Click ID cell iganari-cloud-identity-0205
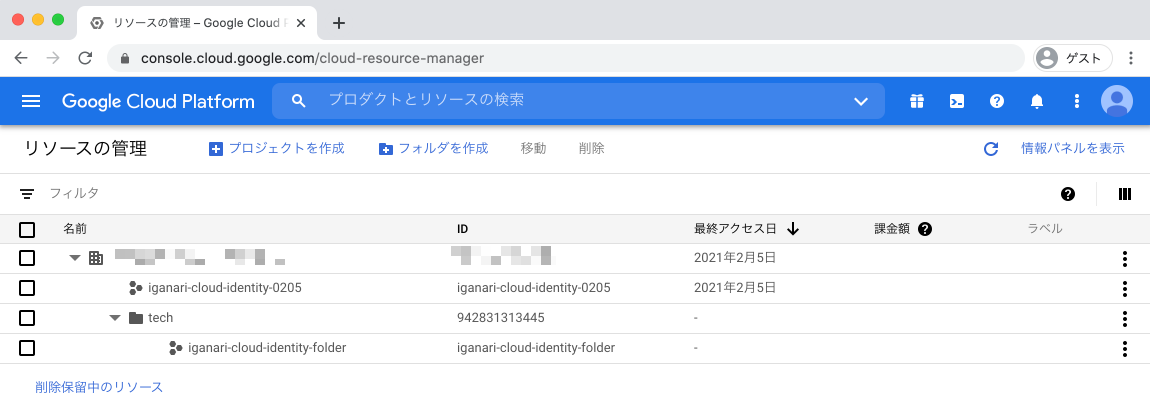Image resolution: width=1150 pixels, height=416 pixels. coord(533,288)
